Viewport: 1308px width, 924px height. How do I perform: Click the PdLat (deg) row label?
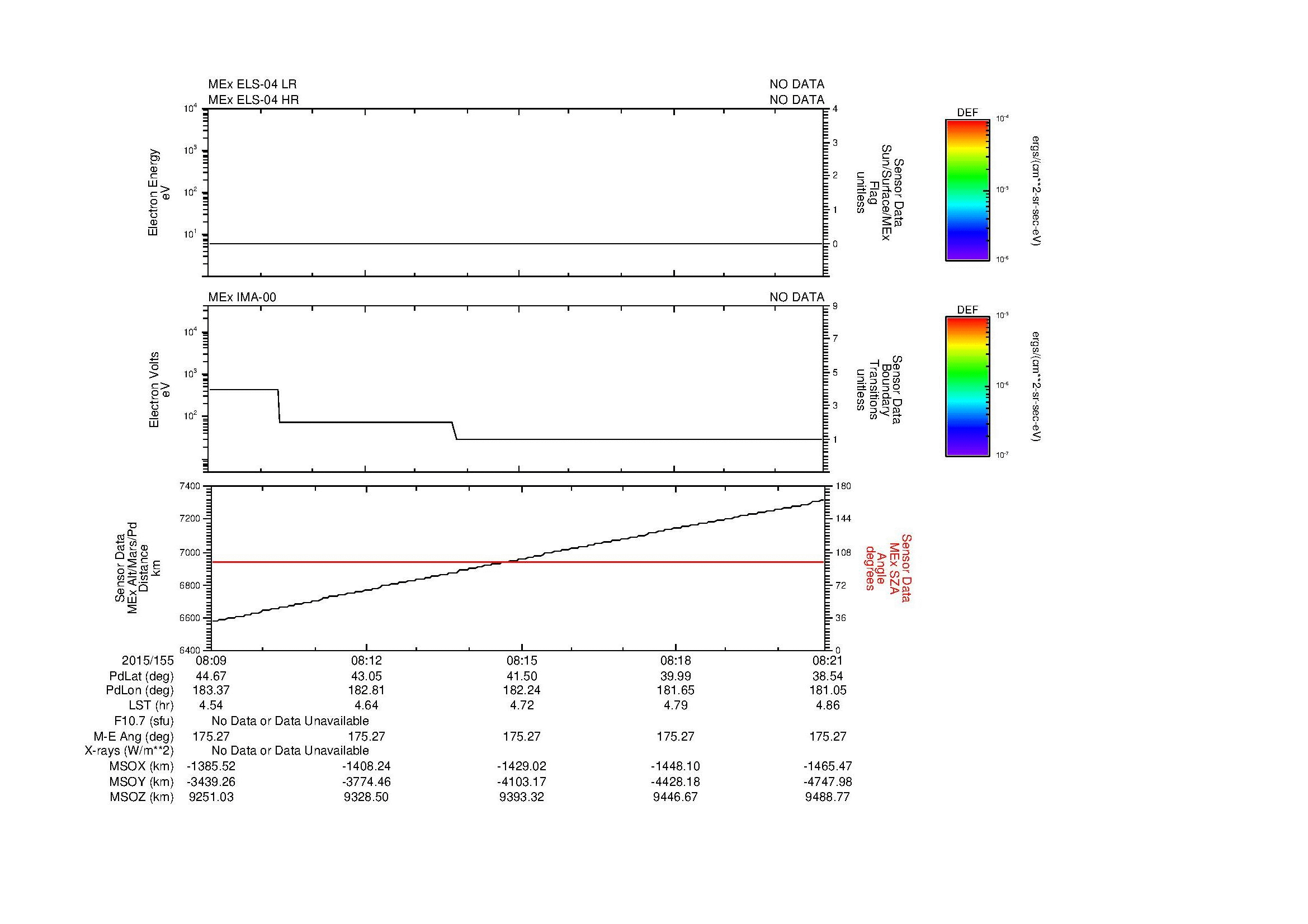141,676
